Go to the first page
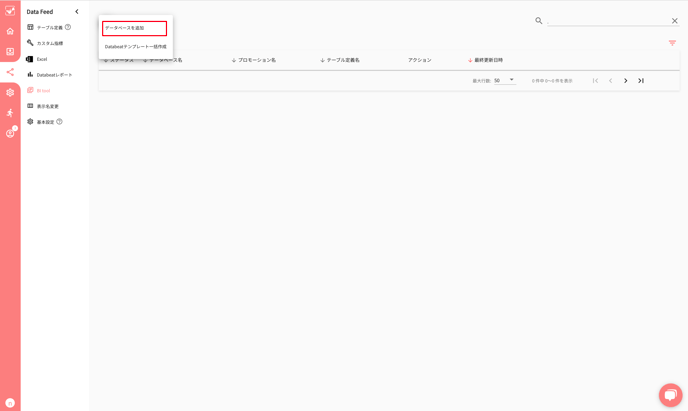688x411 pixels. click(595, 81)
